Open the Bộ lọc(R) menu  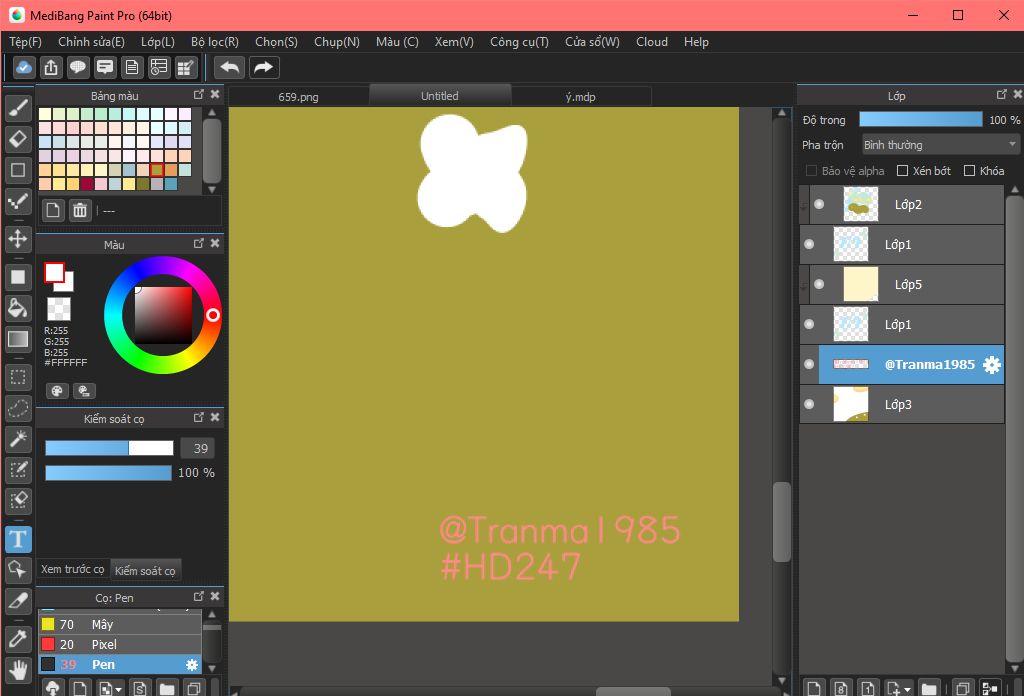point(215,42)
